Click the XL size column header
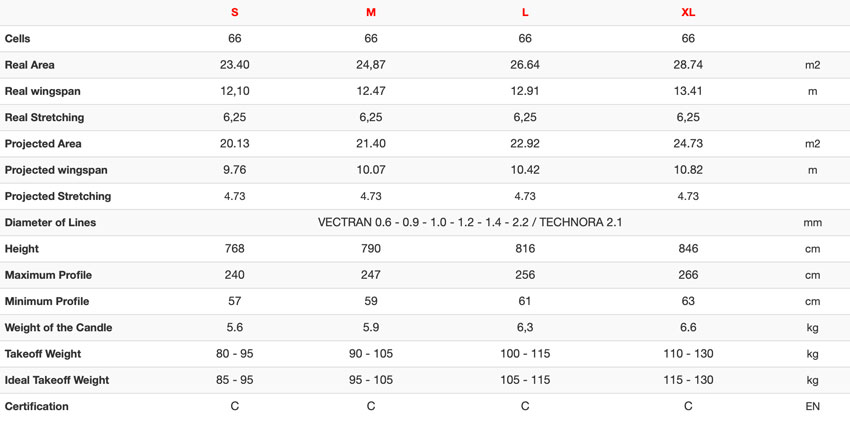The width and height of the screenshot is (850, 423). tap(688, 12)
